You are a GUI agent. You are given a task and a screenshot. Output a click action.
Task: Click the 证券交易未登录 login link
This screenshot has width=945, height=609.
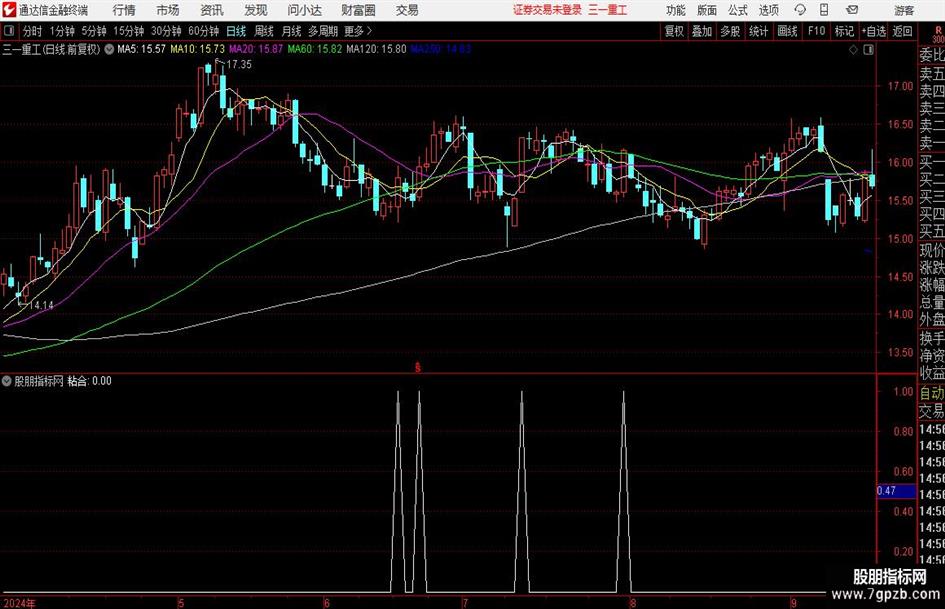tap(547, 10)
